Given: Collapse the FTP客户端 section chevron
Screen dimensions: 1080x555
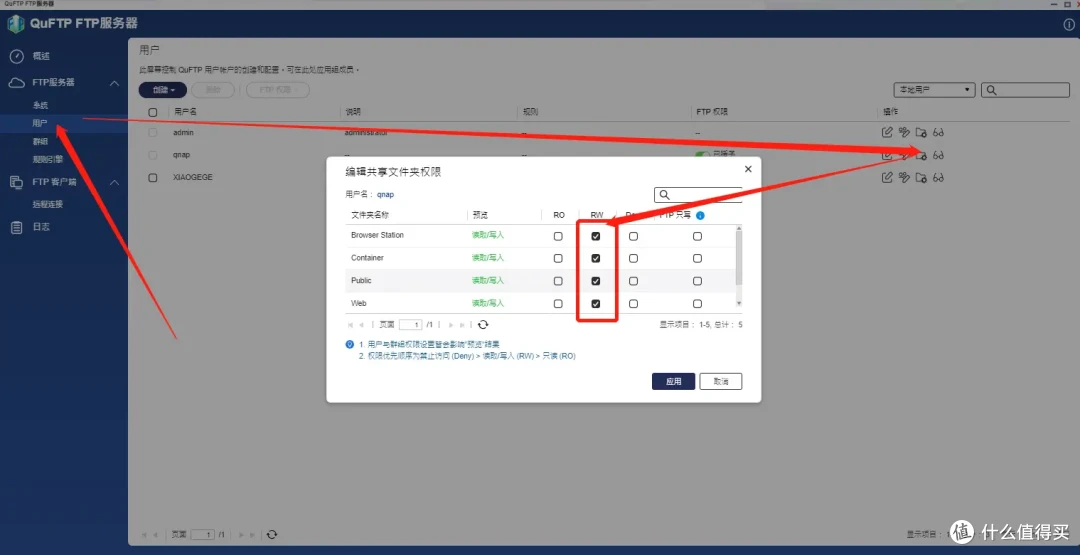Looking at the screenshot, I should click(114, 182).
